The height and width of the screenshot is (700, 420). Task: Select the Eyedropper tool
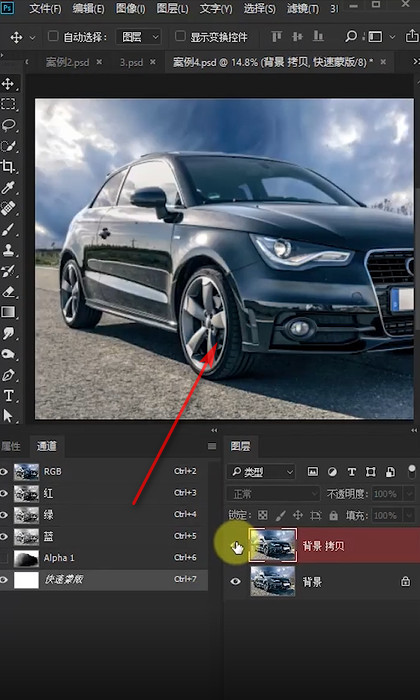tap(8, 188)
